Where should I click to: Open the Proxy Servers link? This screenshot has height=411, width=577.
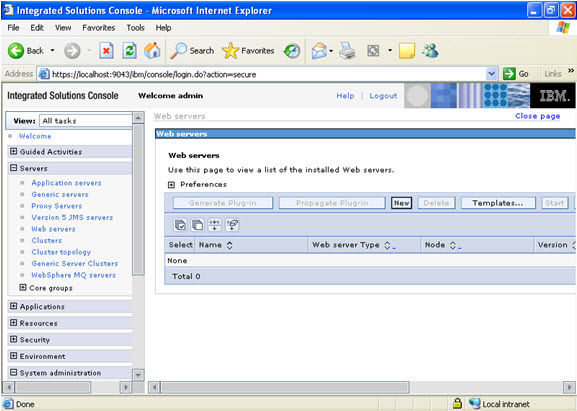[x=57, y=206]
